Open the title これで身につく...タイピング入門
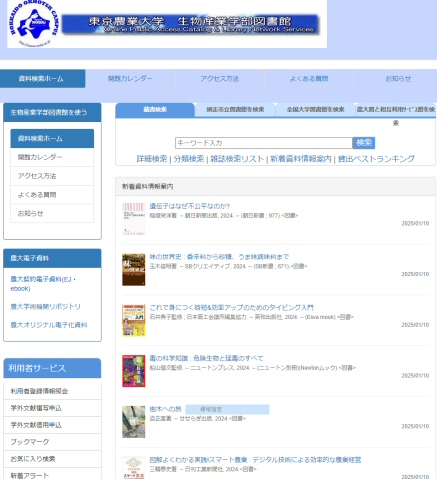 tap(231, 307)
